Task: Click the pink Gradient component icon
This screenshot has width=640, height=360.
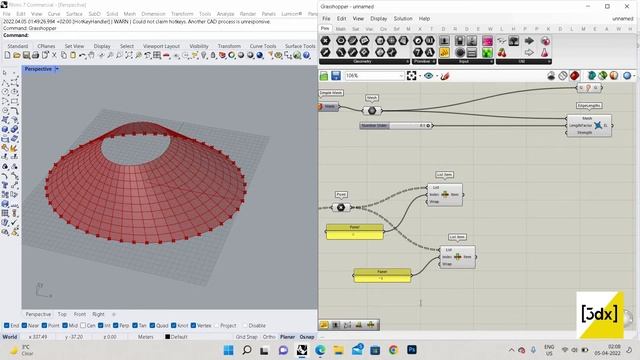Action: [487, 40]
